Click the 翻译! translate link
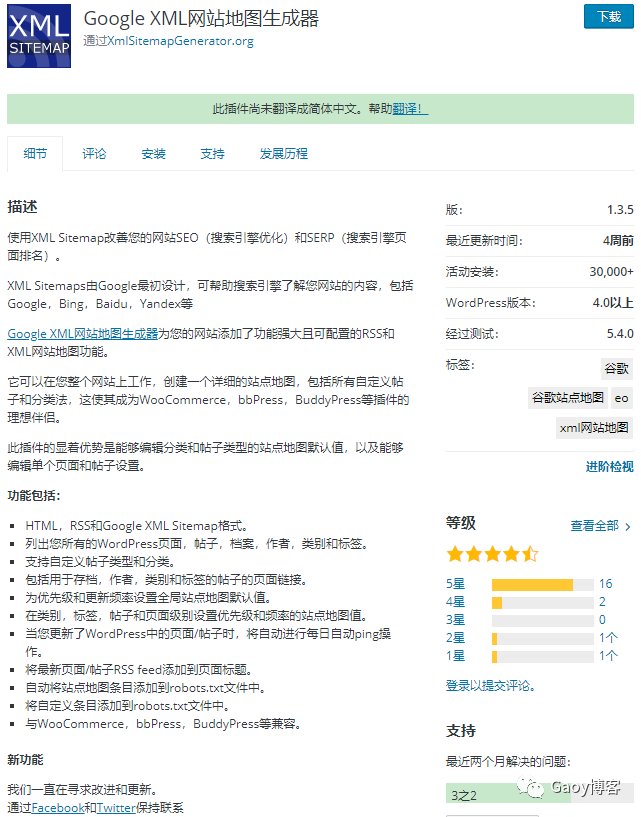This screenshot has height=817, width=641. [410, 109]
